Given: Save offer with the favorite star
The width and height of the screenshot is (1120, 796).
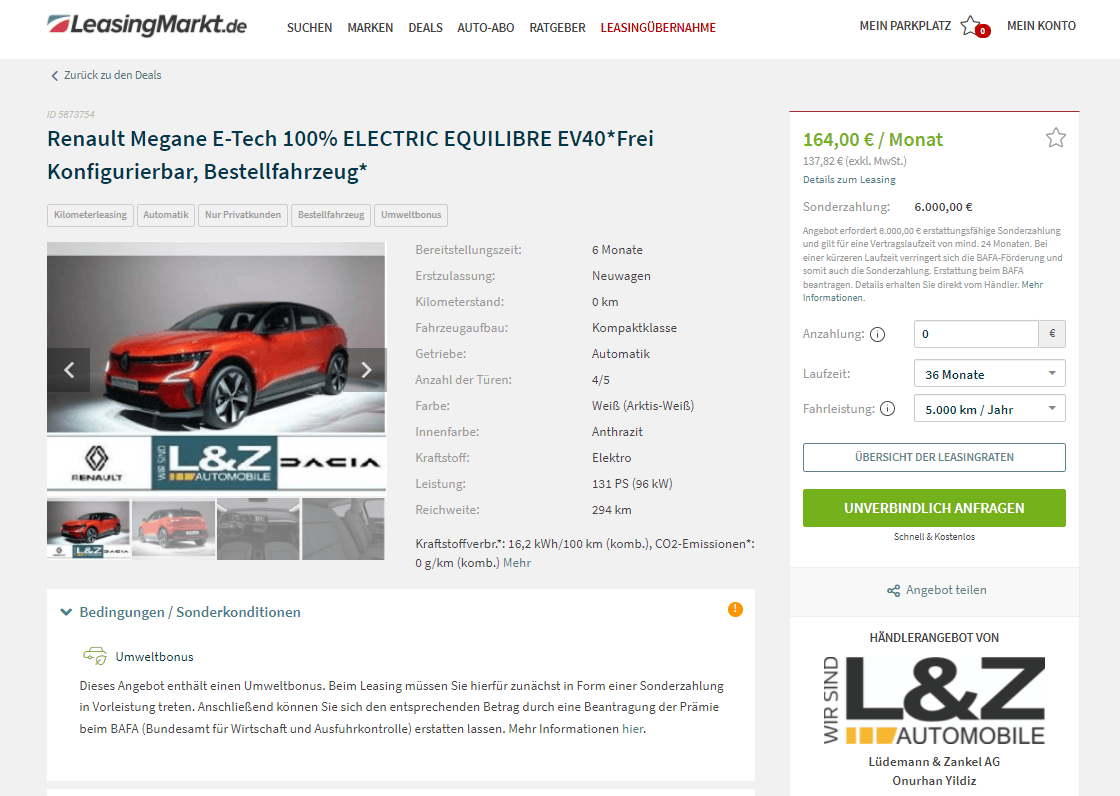Looking at the screenshot, I should (x=1055, y=137).
